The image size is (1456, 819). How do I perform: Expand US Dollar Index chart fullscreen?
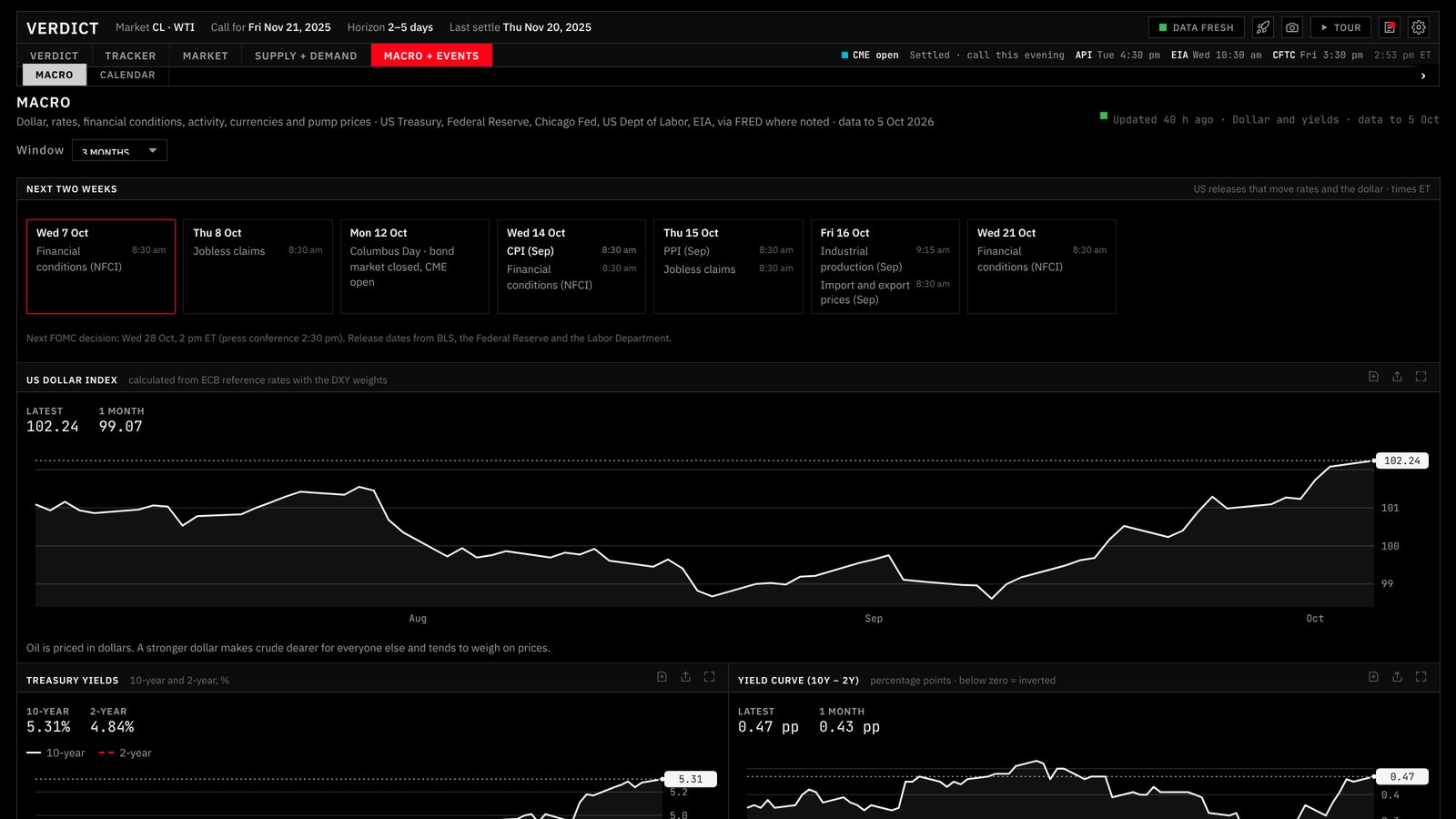point(1421,377)
